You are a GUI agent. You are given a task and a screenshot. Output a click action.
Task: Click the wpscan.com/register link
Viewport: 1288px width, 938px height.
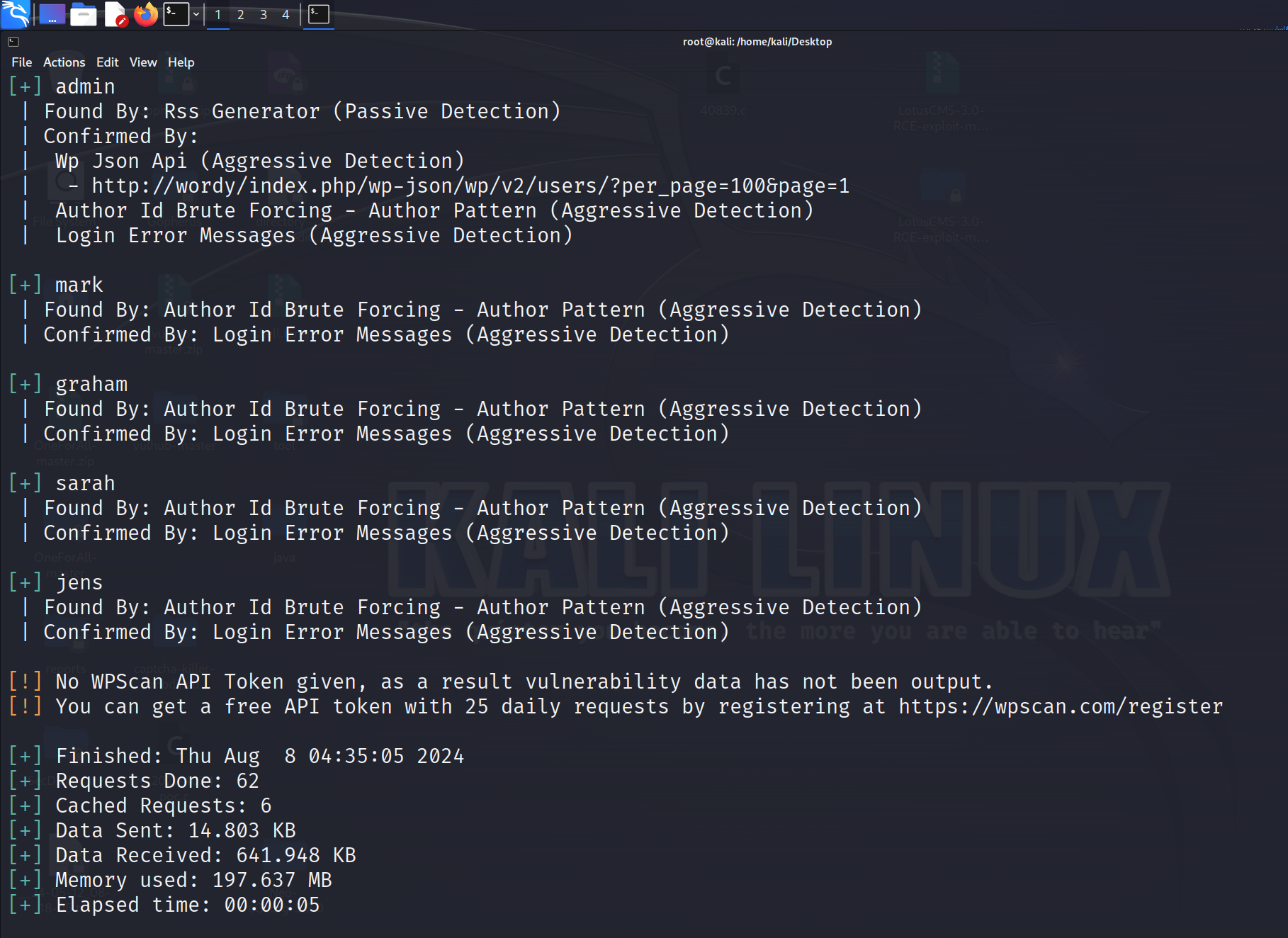(1061, 706)
